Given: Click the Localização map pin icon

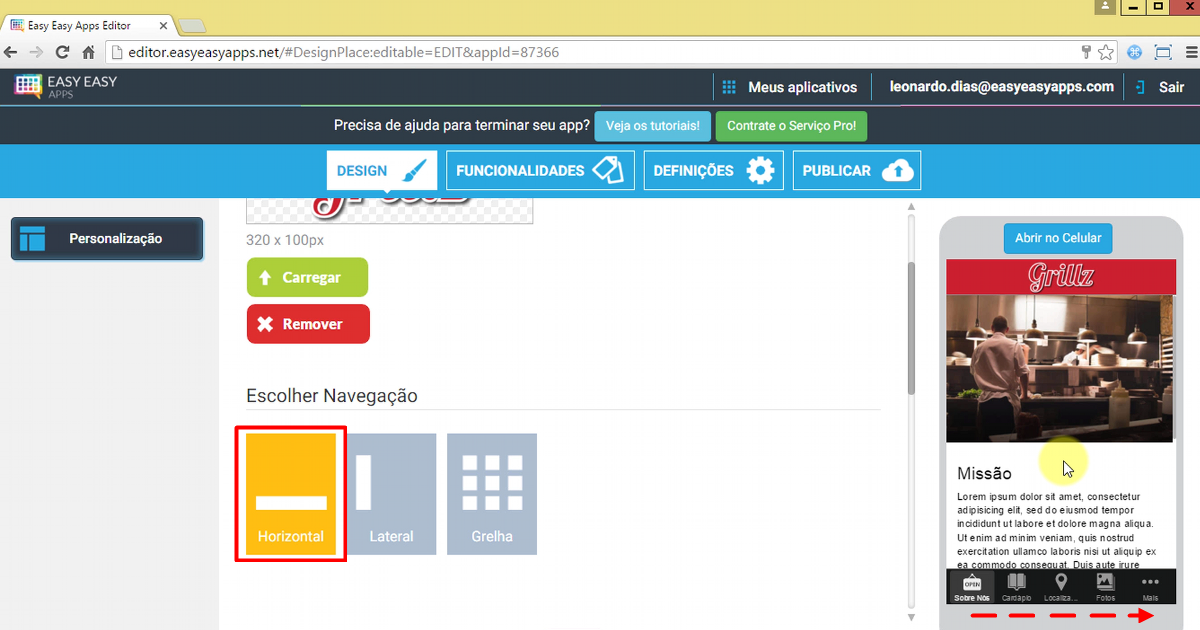Looking at the screenshot, I should coord(1061,583).
